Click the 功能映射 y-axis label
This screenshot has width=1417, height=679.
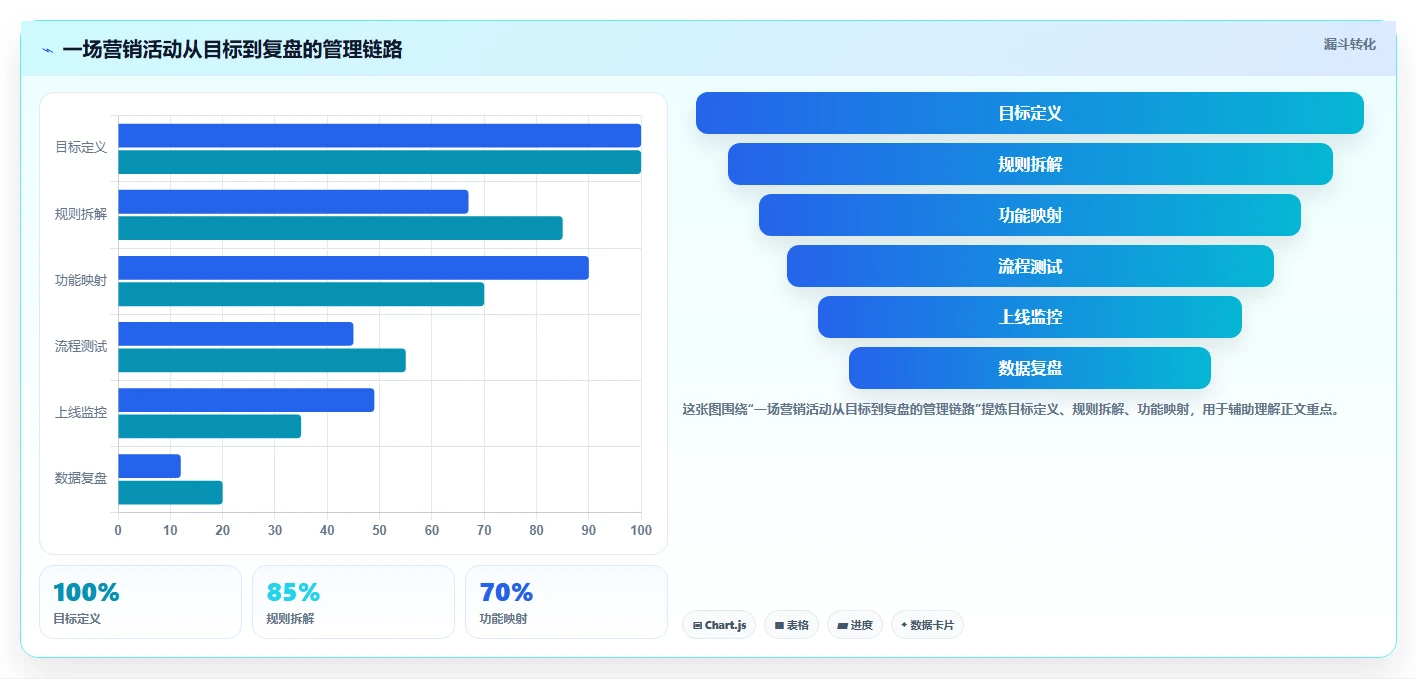pos(81,280)
